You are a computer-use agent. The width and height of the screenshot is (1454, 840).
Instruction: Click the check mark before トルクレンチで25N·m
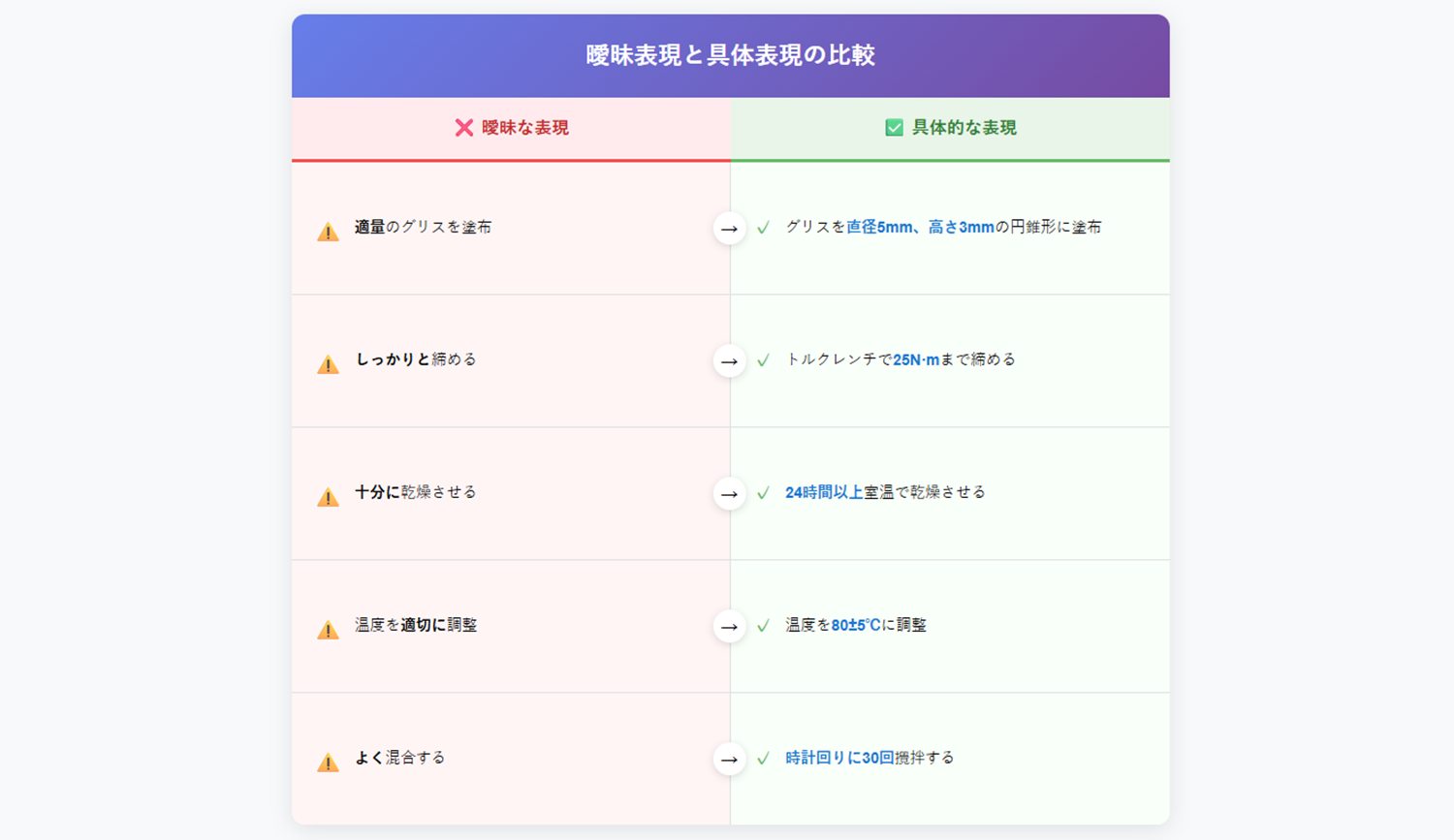point(764,360)
